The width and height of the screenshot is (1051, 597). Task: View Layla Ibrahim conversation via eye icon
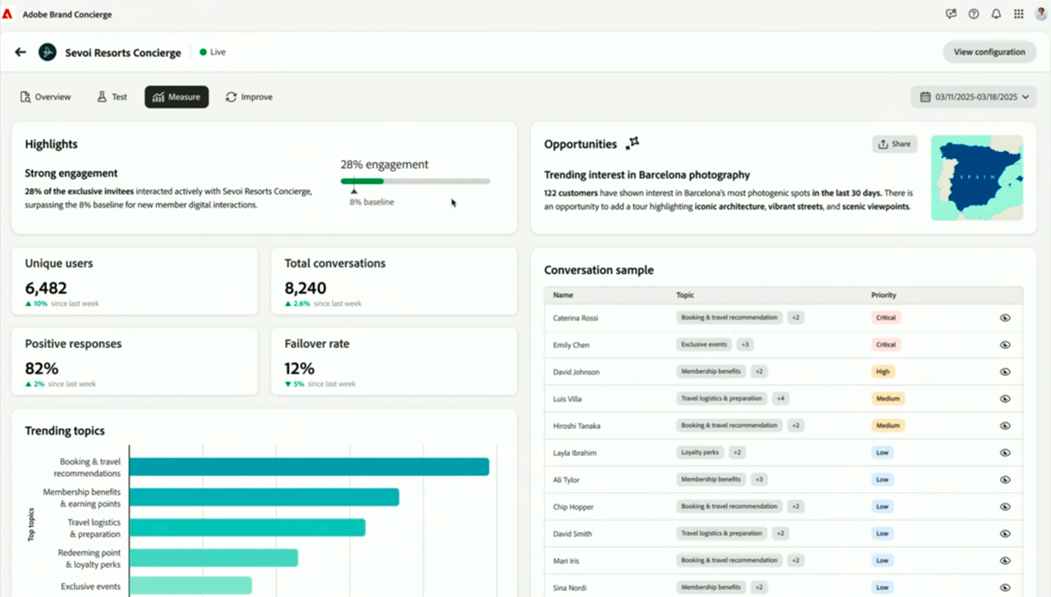pos(1005,453)
